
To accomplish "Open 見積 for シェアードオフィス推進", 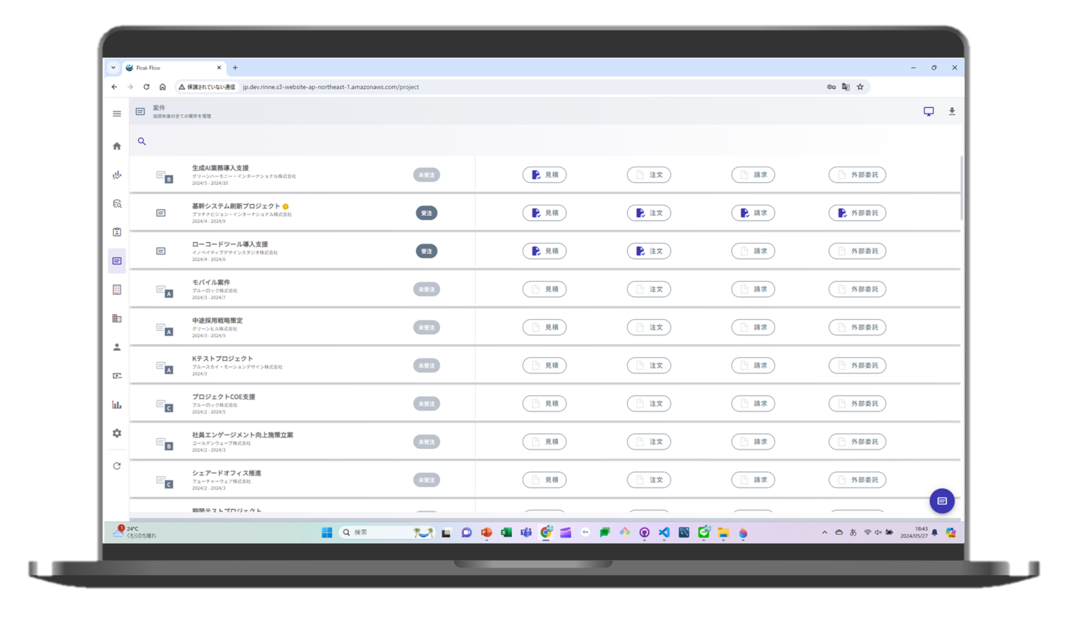I will click(545, 480).
